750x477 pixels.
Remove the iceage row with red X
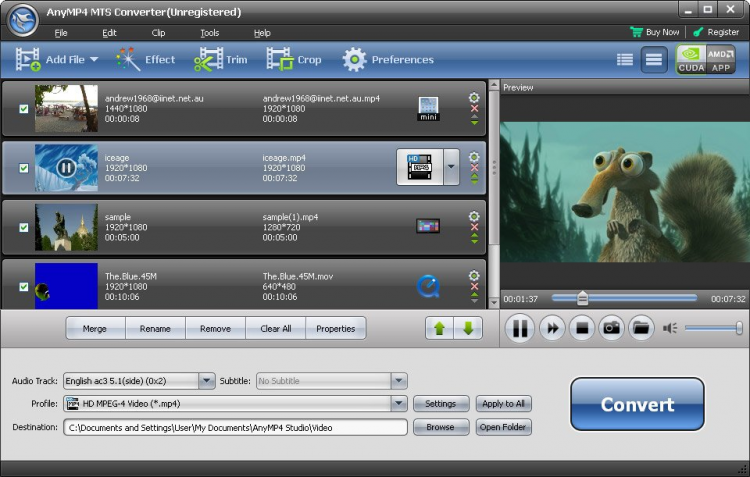[474, 168]
